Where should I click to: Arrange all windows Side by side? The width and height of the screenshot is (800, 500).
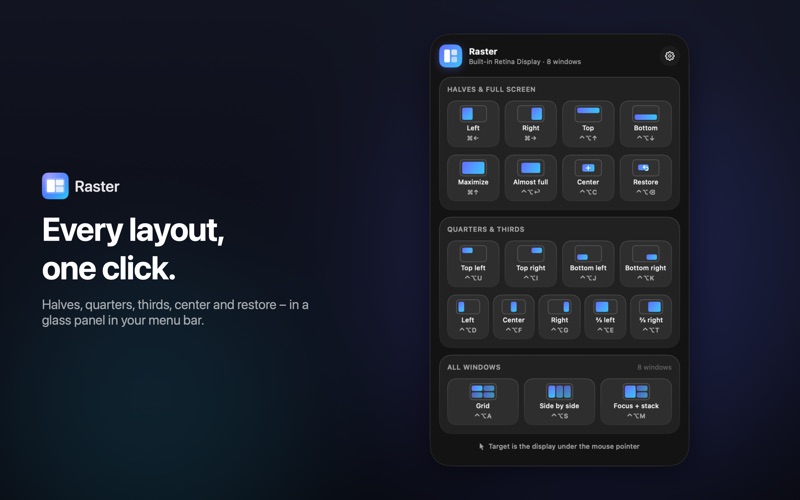(559, 402)
